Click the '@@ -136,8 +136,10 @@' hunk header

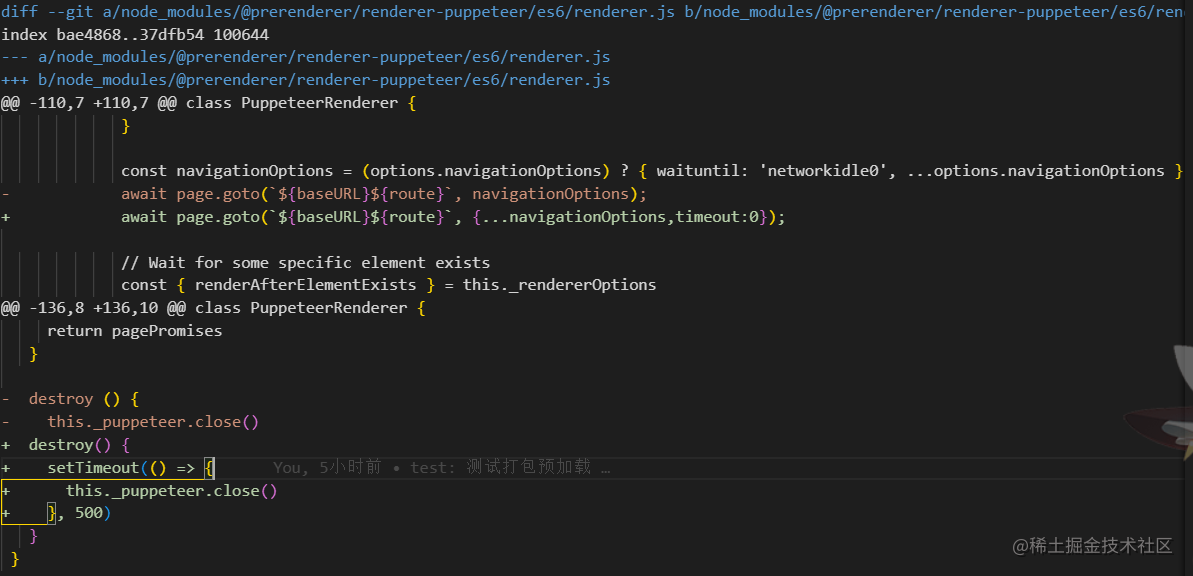[x=213, y=308]
